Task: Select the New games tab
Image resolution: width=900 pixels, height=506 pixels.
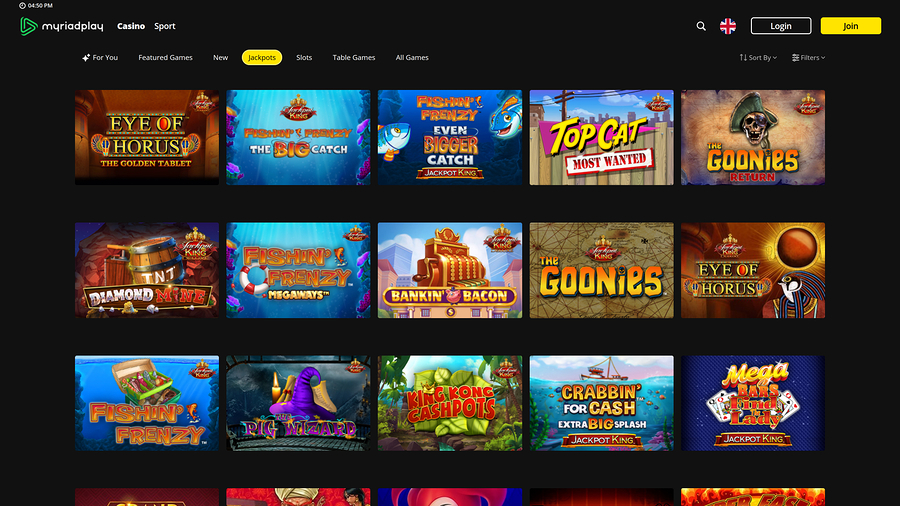Action: tap(220, 57)
